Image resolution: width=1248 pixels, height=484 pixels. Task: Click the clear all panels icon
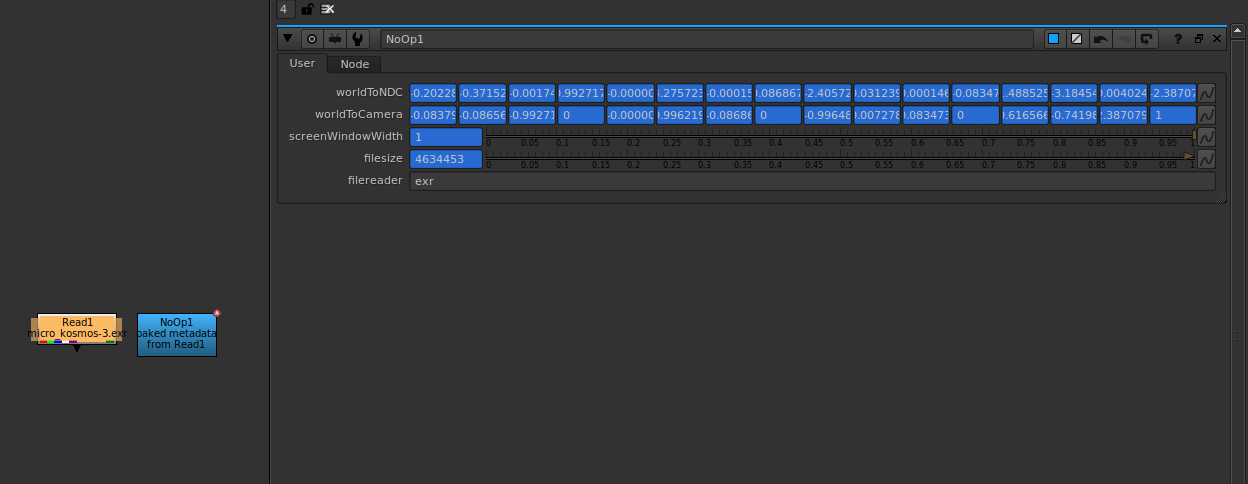[327, 9]
